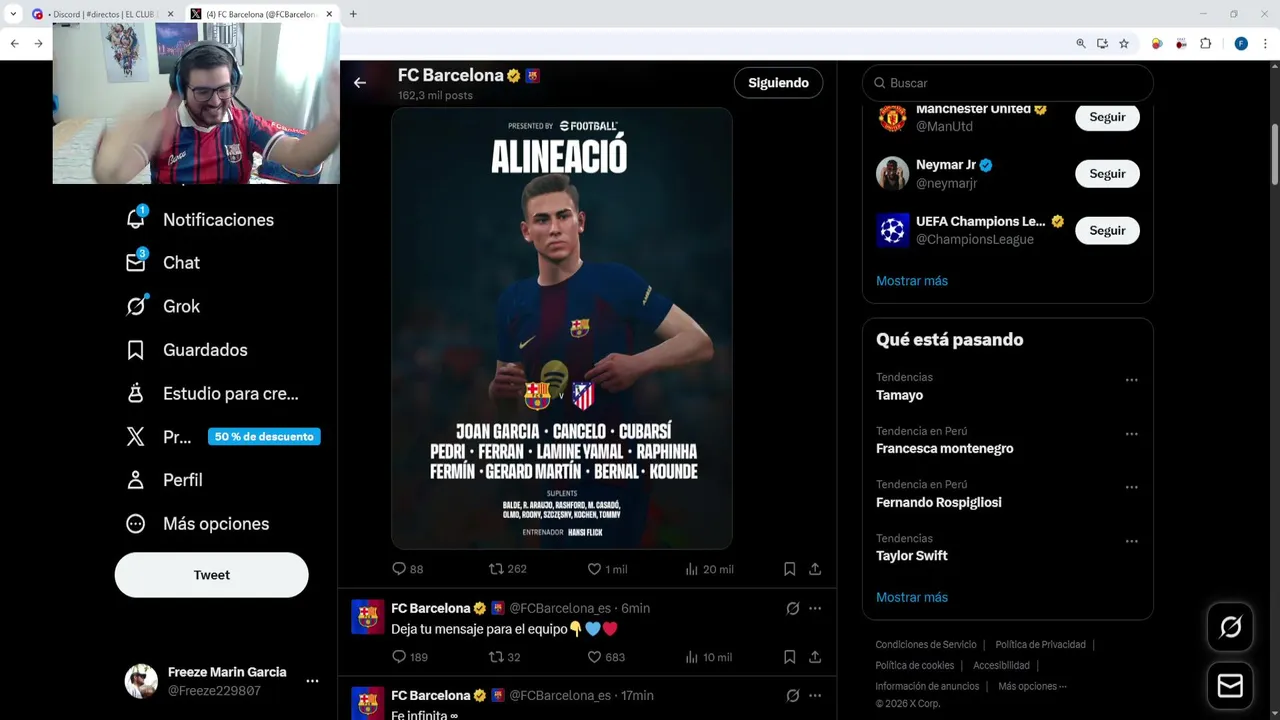This screenshot has height=720, width=1280.
Task: Open options for Francesca montenegro trend
Action: click(1132, 434)
